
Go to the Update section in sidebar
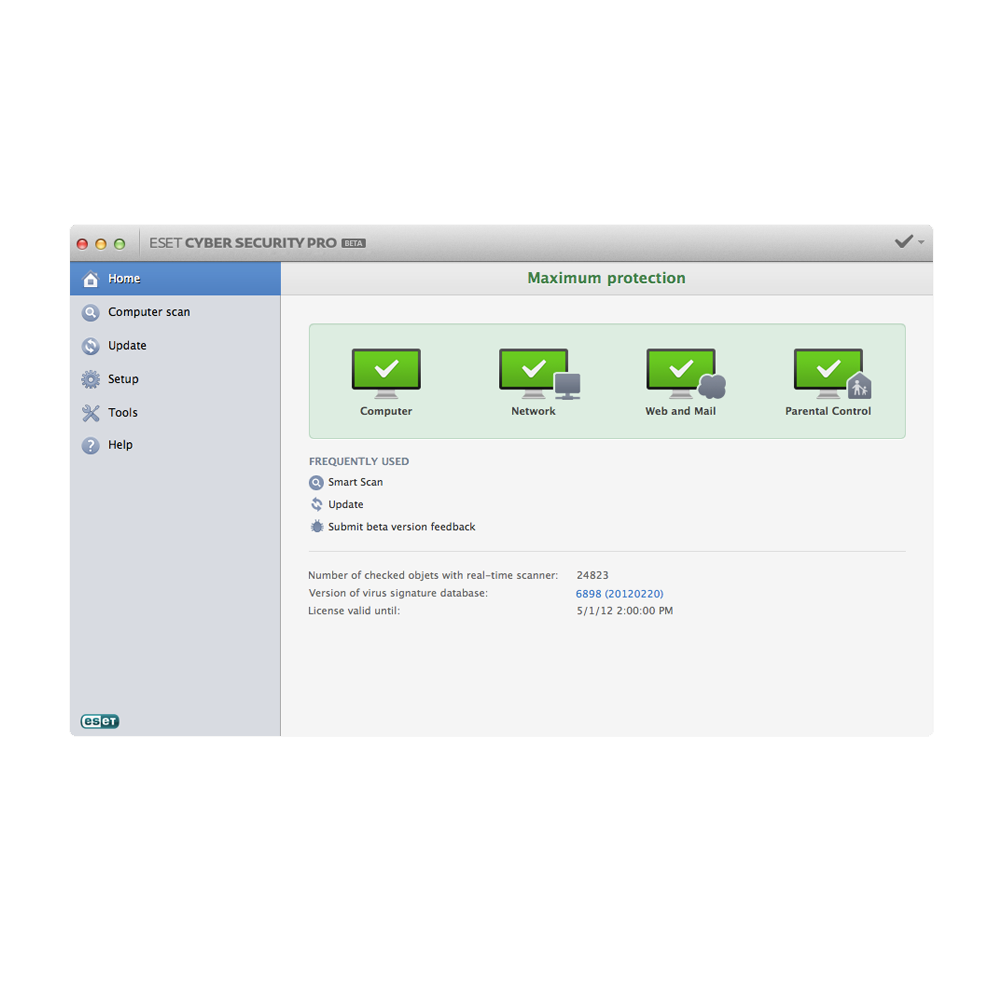[175, 346]
